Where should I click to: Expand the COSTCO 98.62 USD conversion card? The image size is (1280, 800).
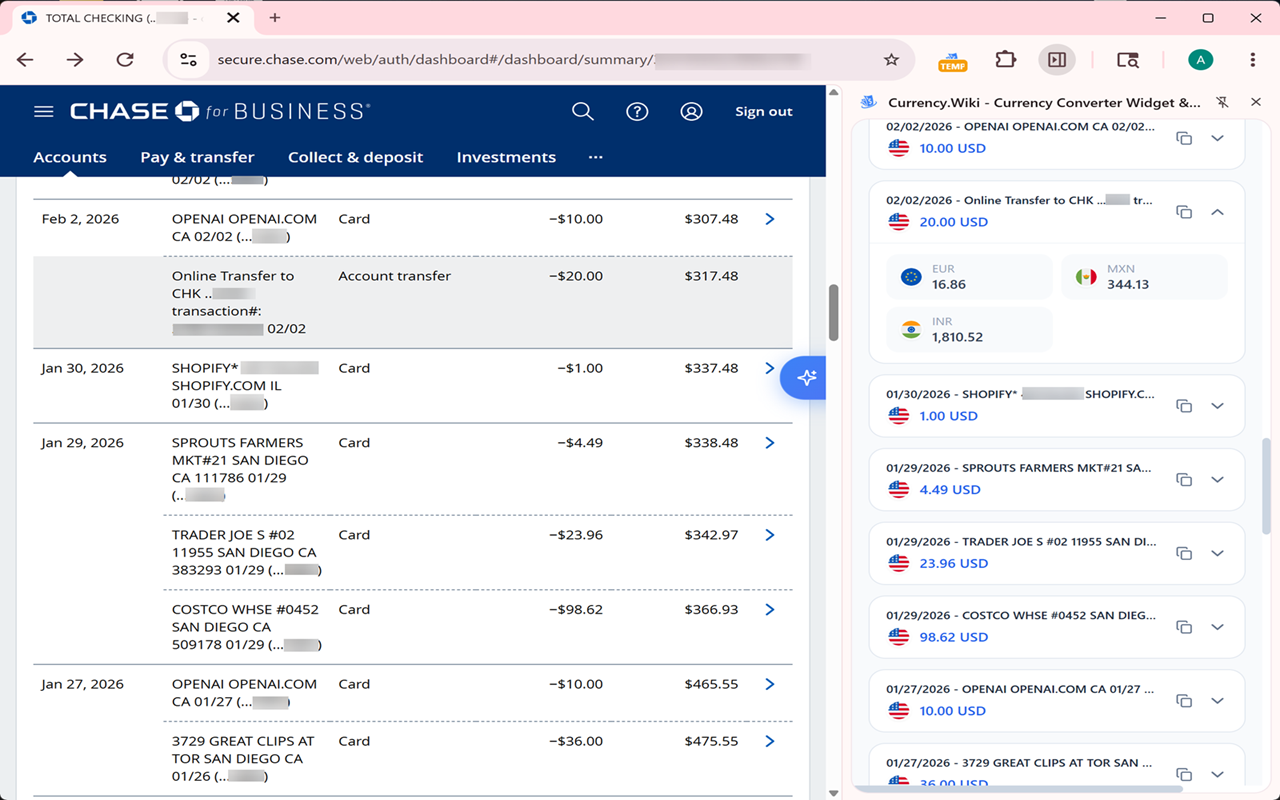pyautogui.click(x=1217, y=627)
